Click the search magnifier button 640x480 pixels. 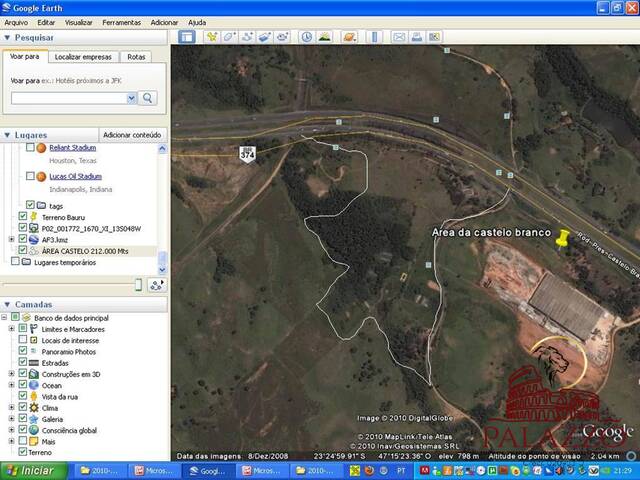(x=147, y=98)
